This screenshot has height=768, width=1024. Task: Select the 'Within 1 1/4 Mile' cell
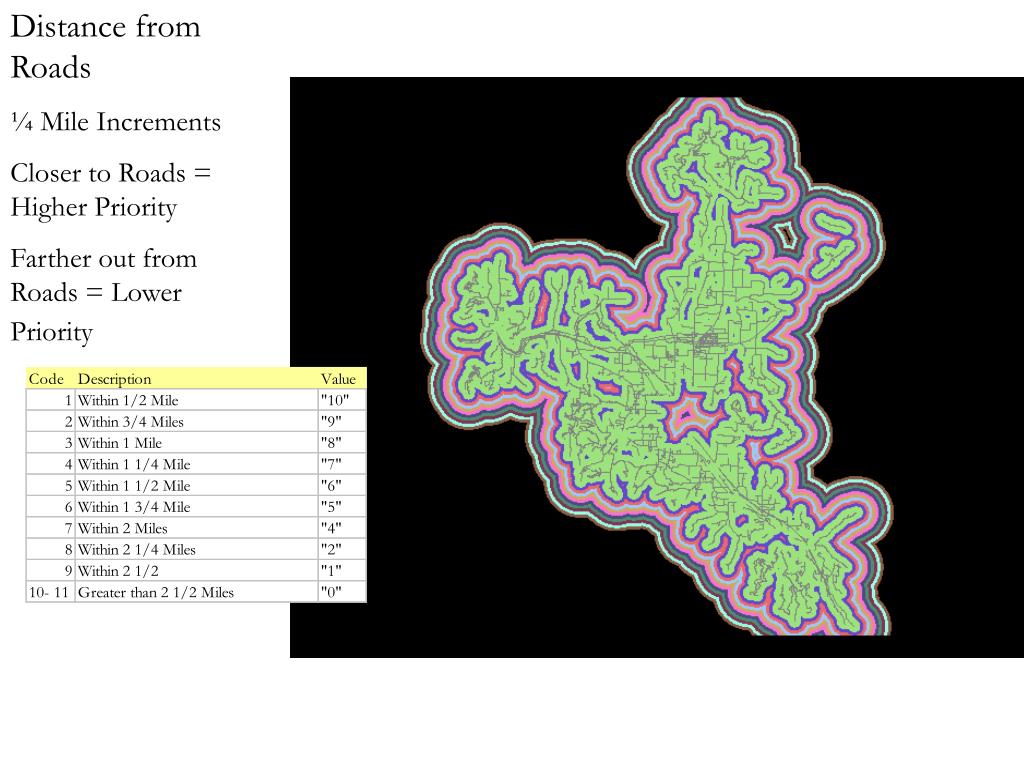197,464
